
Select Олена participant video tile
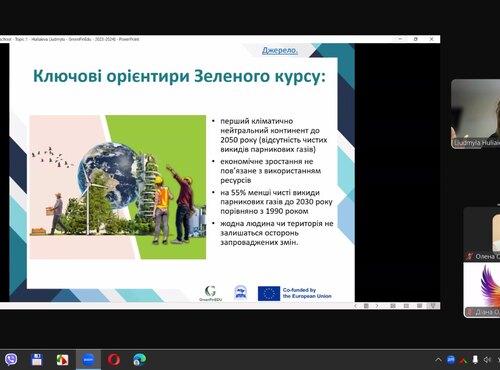pos(482,234)
